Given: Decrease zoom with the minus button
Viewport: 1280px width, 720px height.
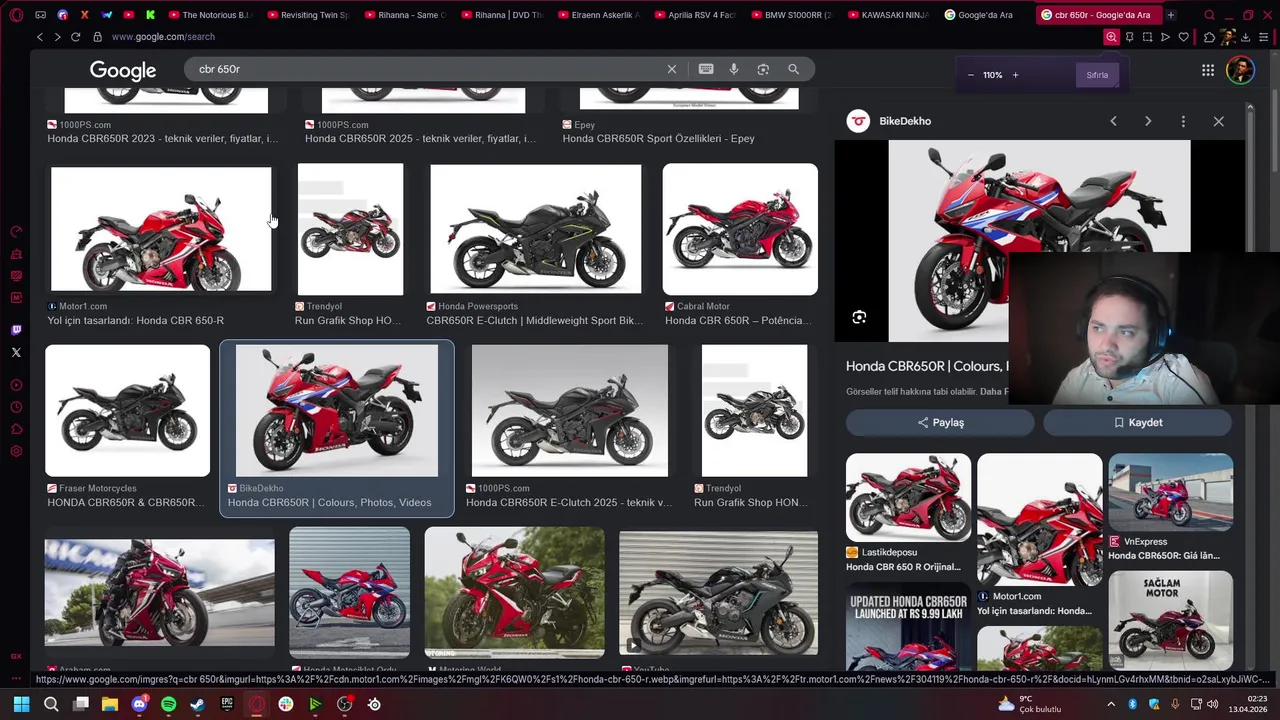Looking at the screenshot, I should (970, 75).
